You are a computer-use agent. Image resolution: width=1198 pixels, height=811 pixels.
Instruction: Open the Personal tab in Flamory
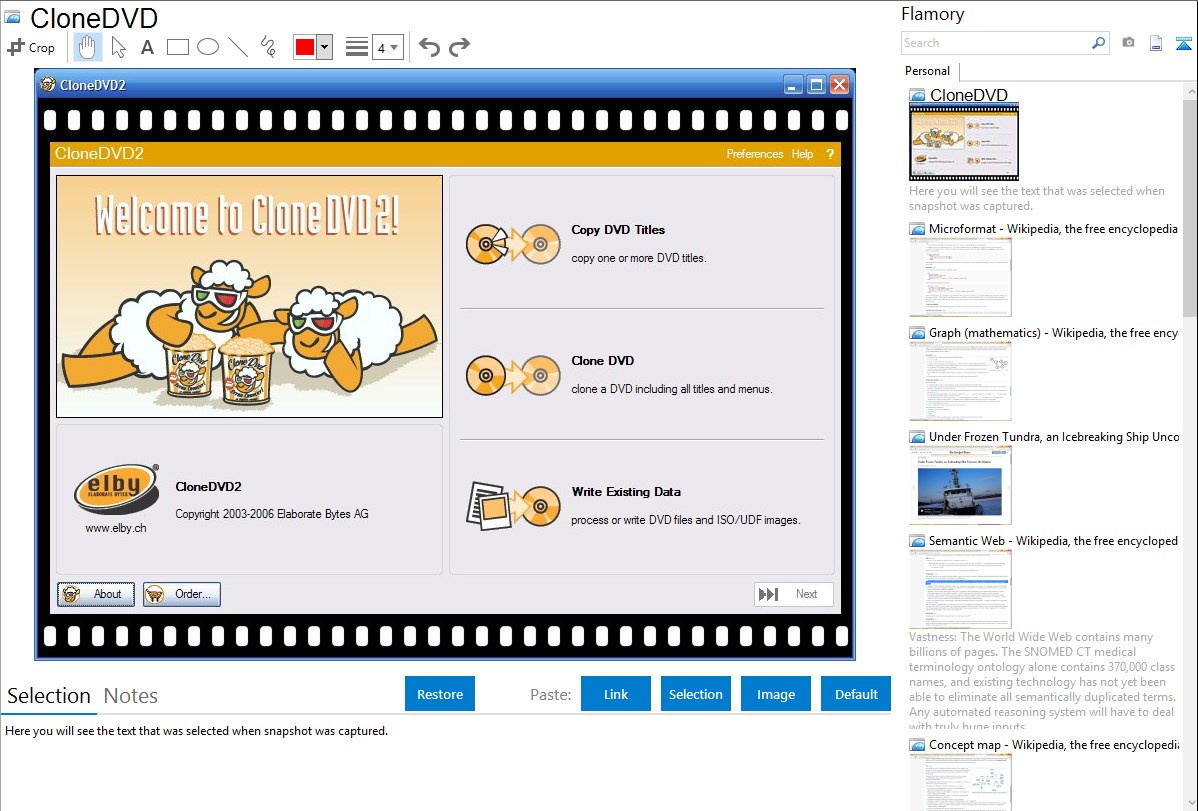pos(928,71)
